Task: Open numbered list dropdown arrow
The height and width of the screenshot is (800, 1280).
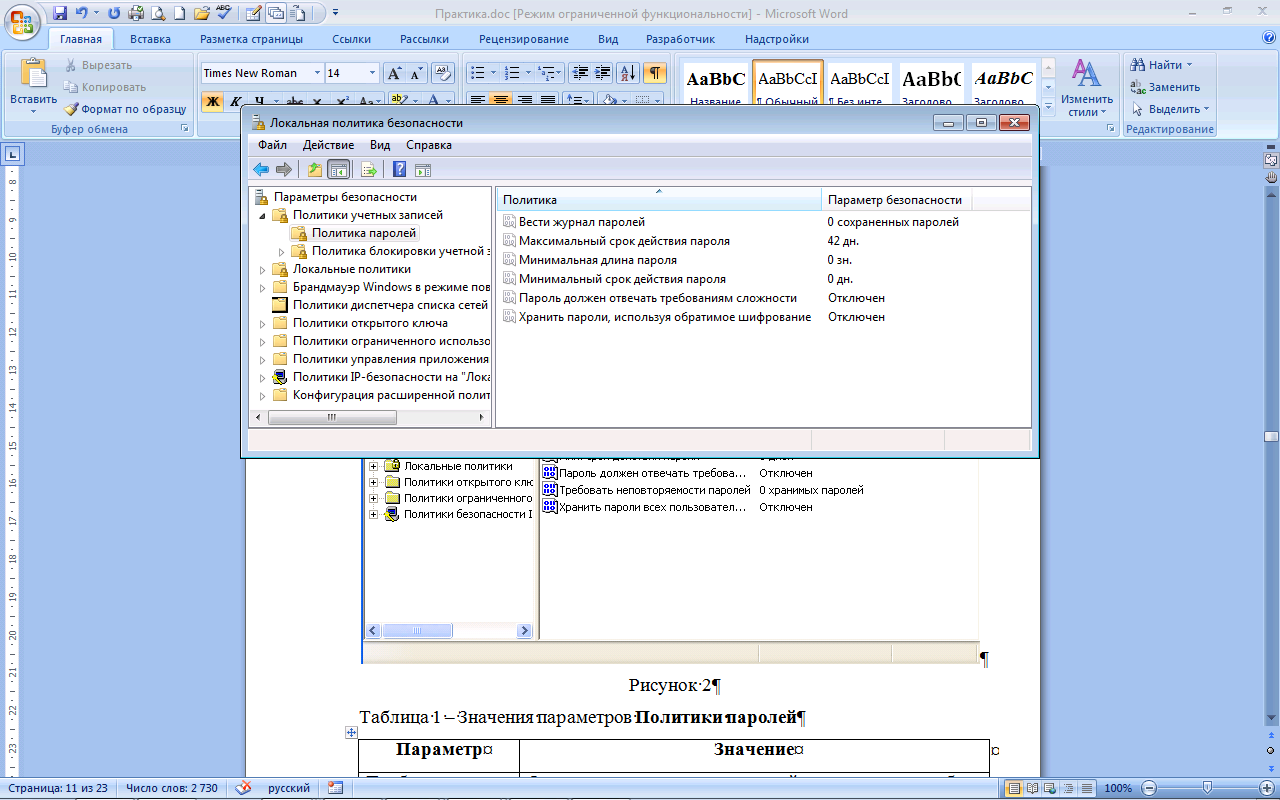Action: (x=528, y=73)
